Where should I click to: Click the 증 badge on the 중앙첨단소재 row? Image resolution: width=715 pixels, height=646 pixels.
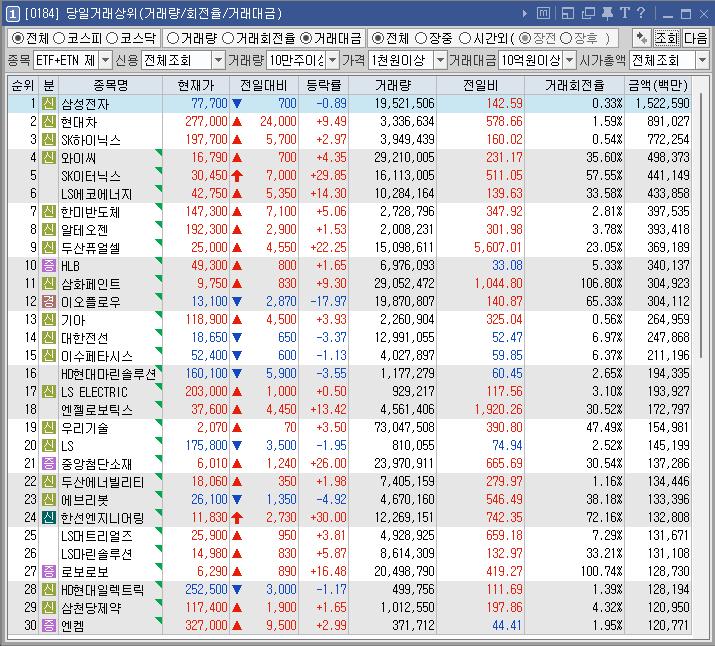[49, 464]
